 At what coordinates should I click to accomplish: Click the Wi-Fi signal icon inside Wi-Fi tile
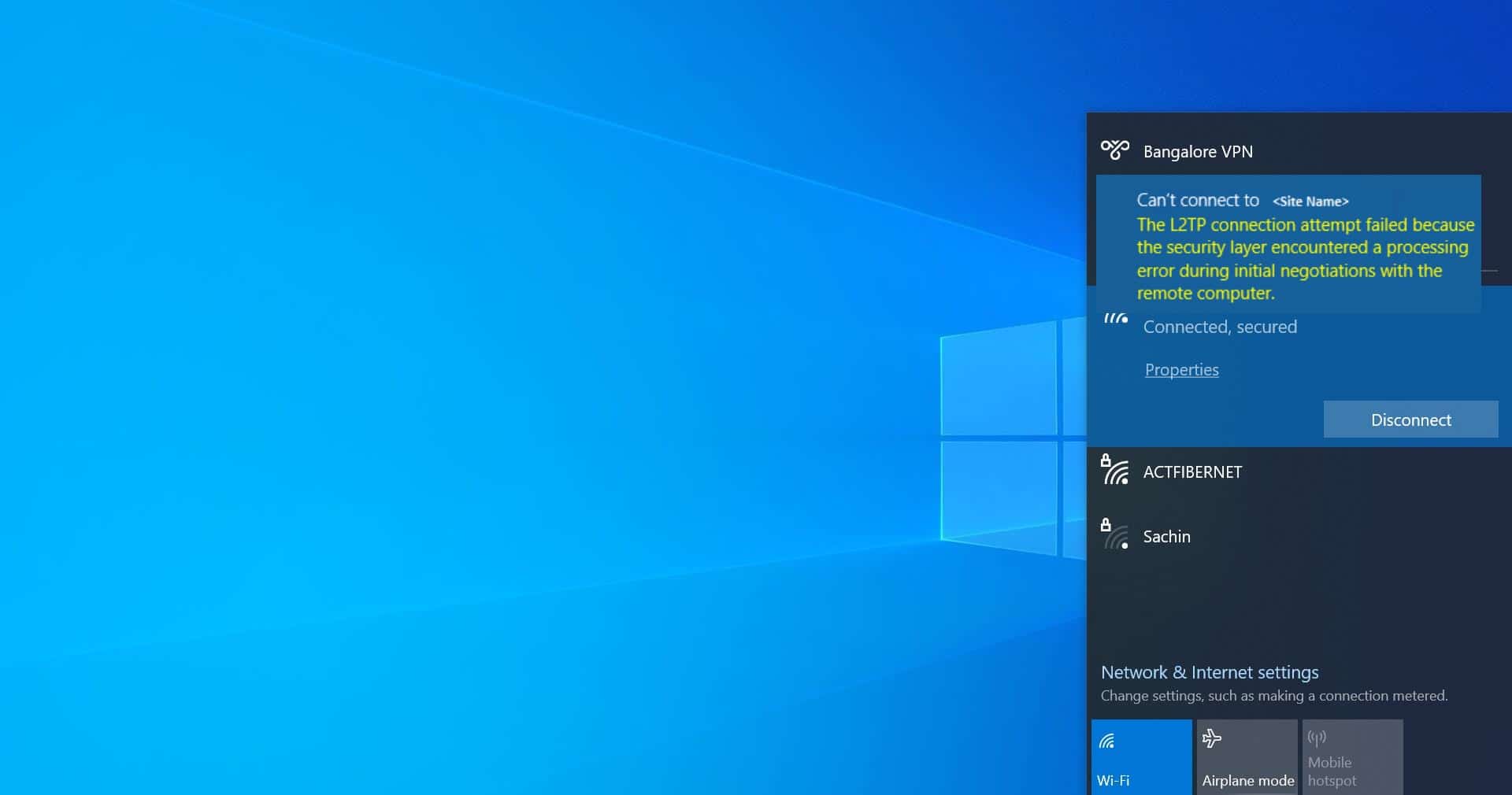click(1107, 741)
